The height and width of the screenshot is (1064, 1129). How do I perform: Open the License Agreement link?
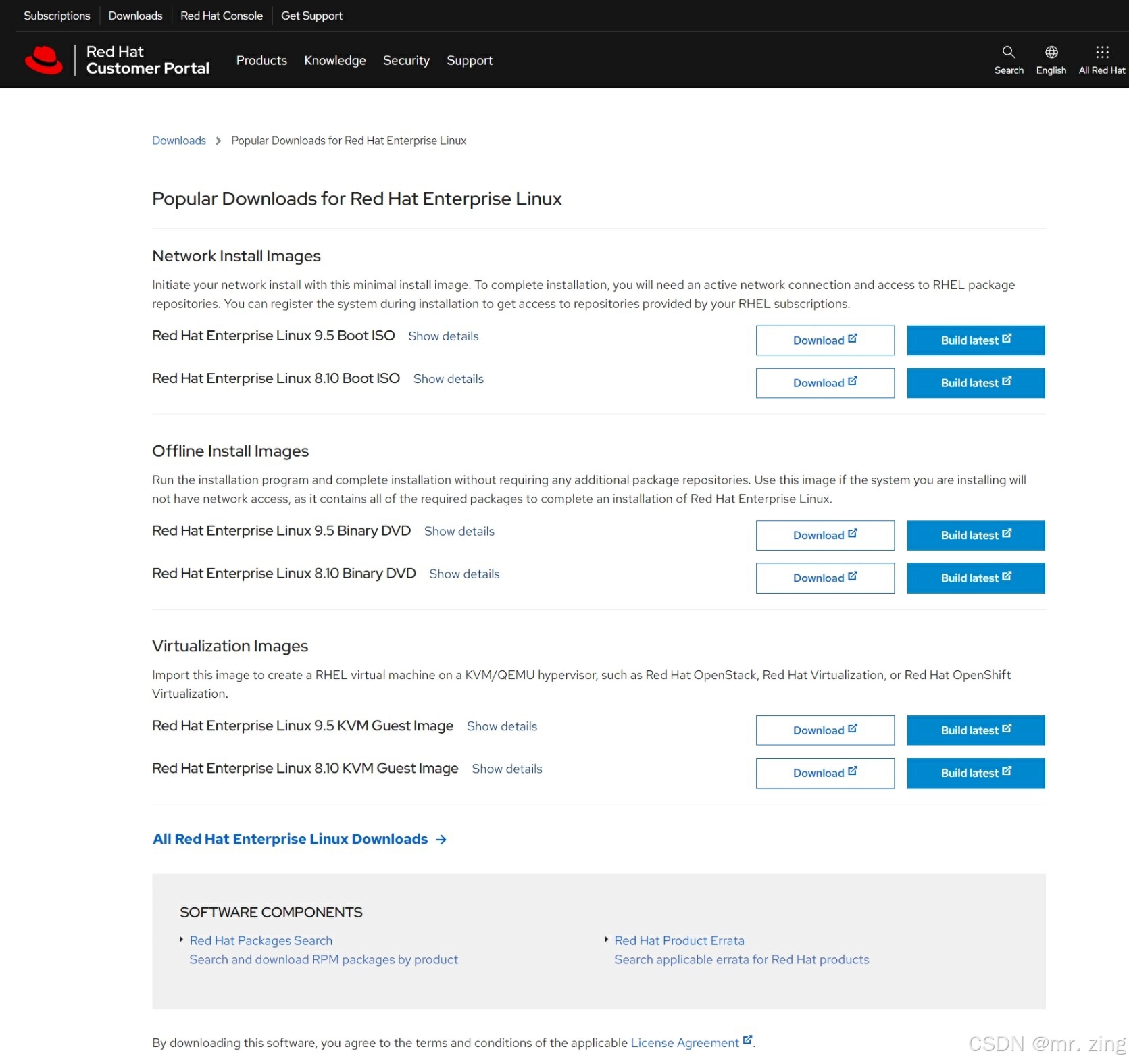point(684,1043)
